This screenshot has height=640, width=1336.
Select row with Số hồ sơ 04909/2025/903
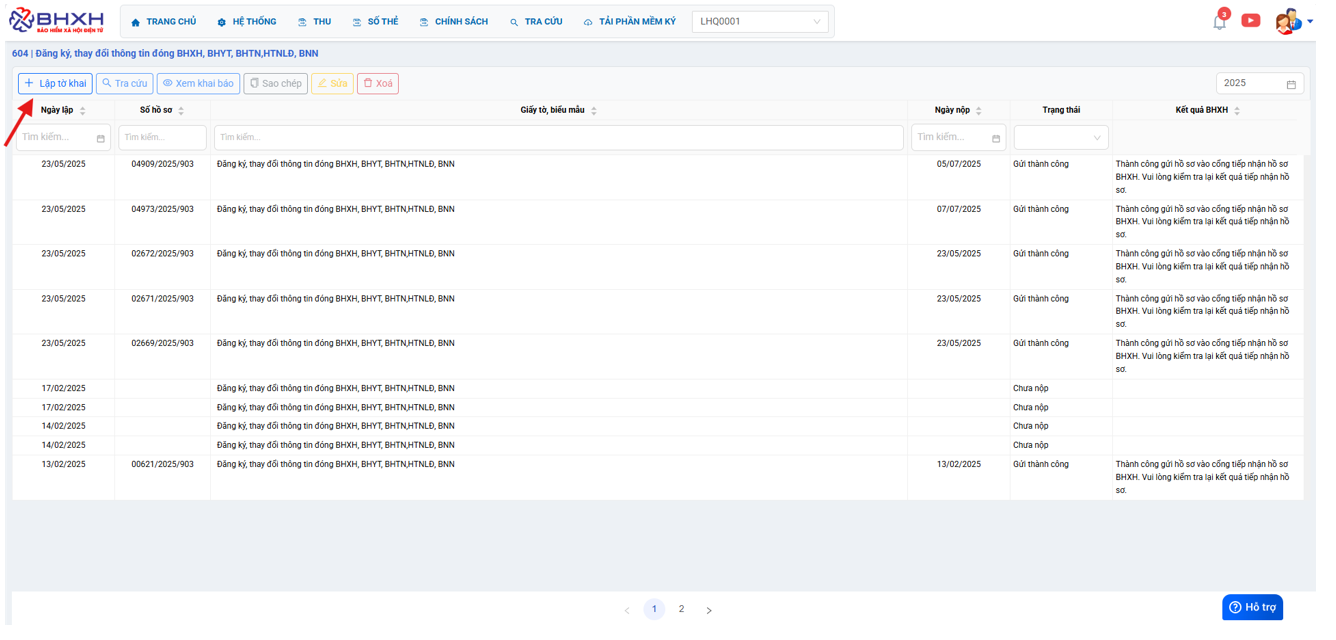pos(162,164)
